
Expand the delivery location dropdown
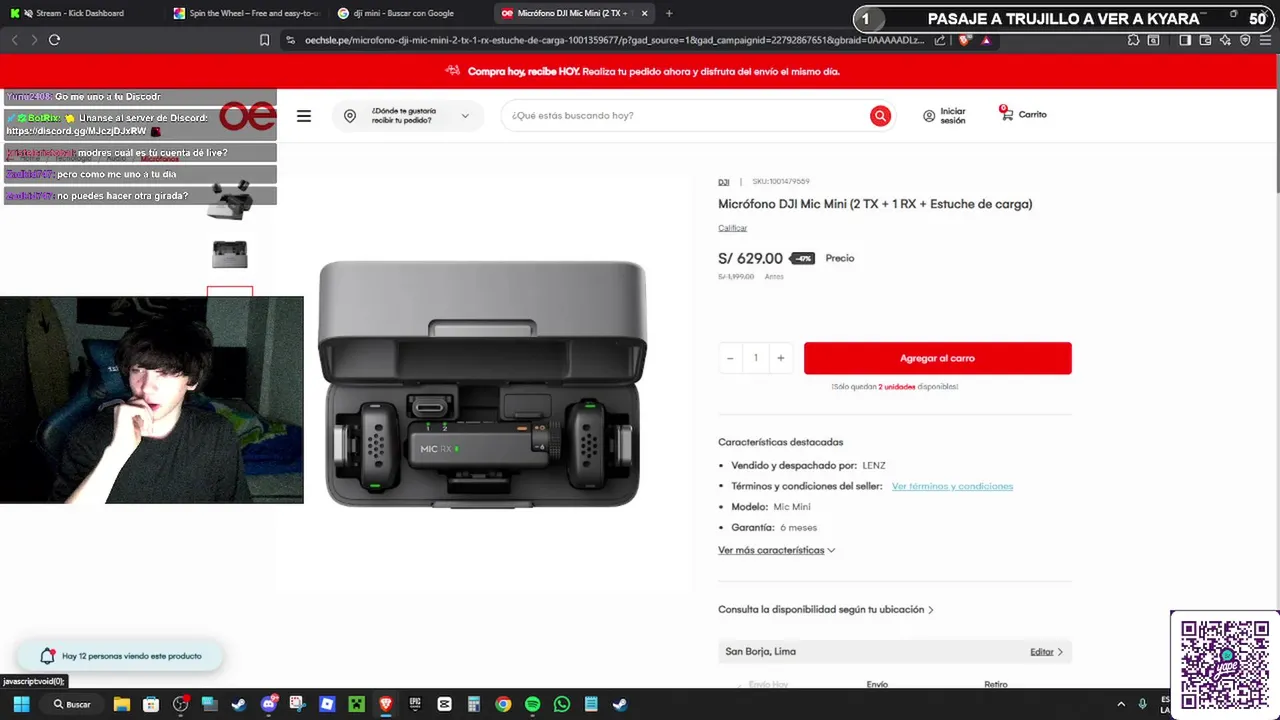[x=408, y=116]
